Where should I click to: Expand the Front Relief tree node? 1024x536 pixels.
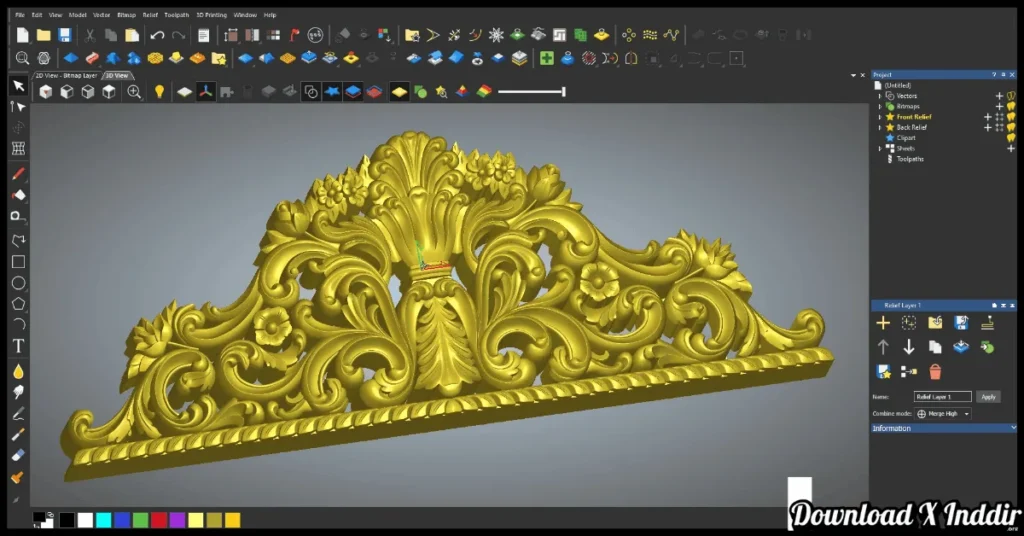pyautogui.click(x=880, y=117)
